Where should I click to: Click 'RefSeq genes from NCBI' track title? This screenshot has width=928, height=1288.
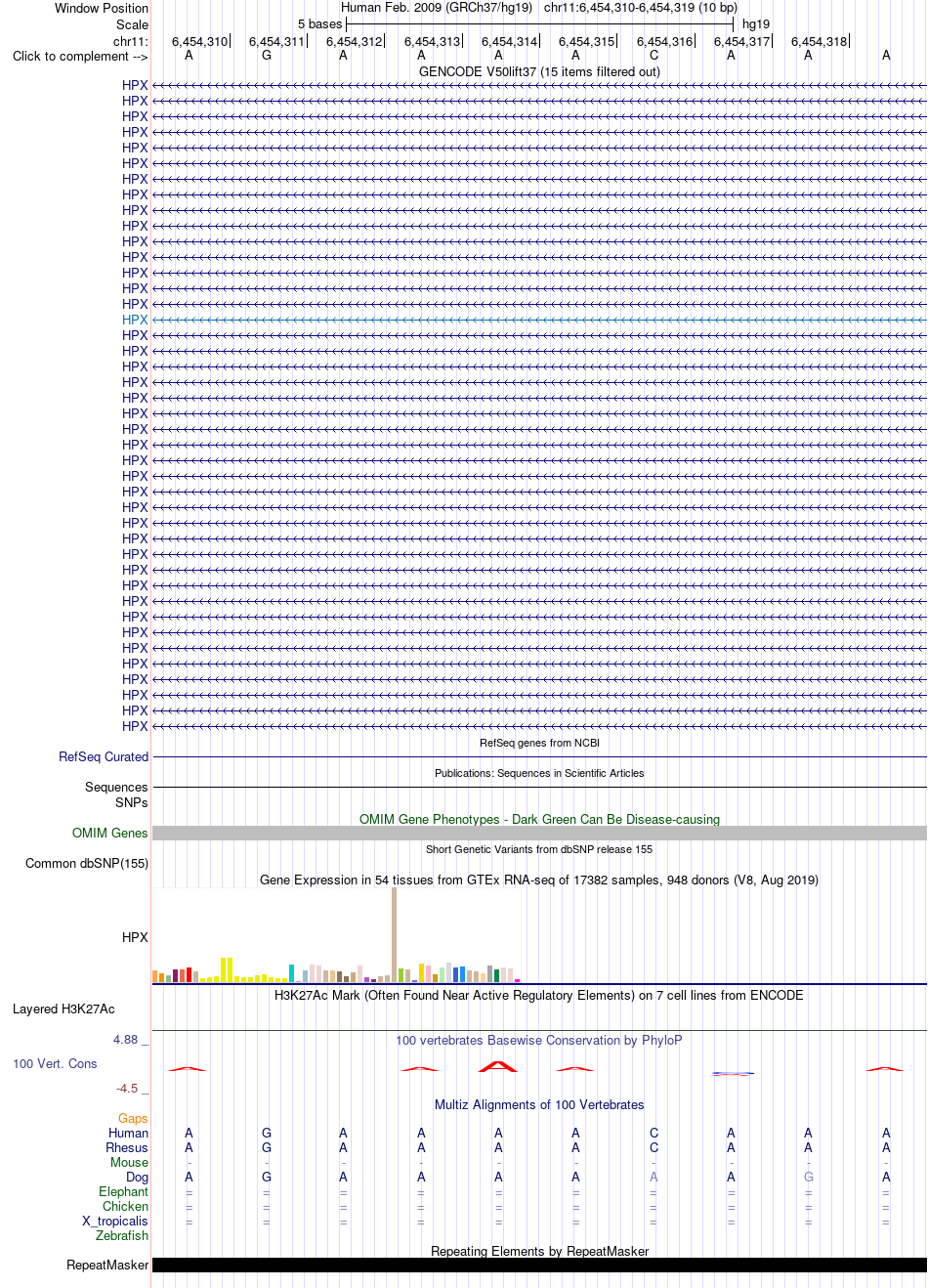point(539,743)
